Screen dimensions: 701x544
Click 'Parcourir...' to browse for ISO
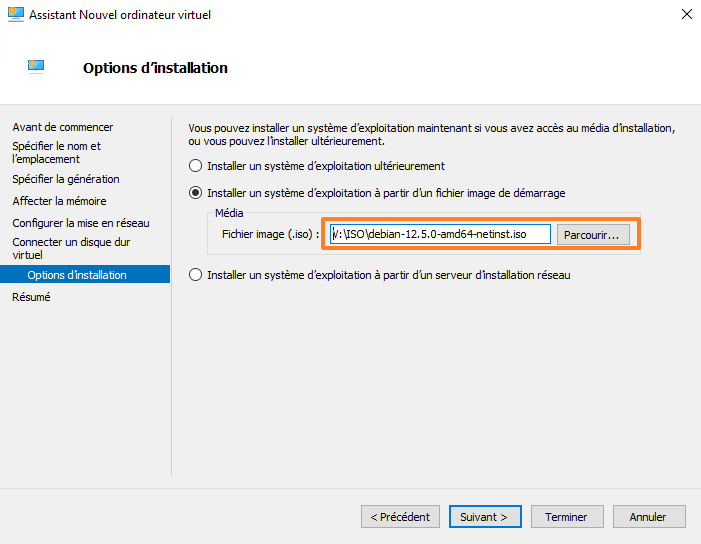[591, 235]
